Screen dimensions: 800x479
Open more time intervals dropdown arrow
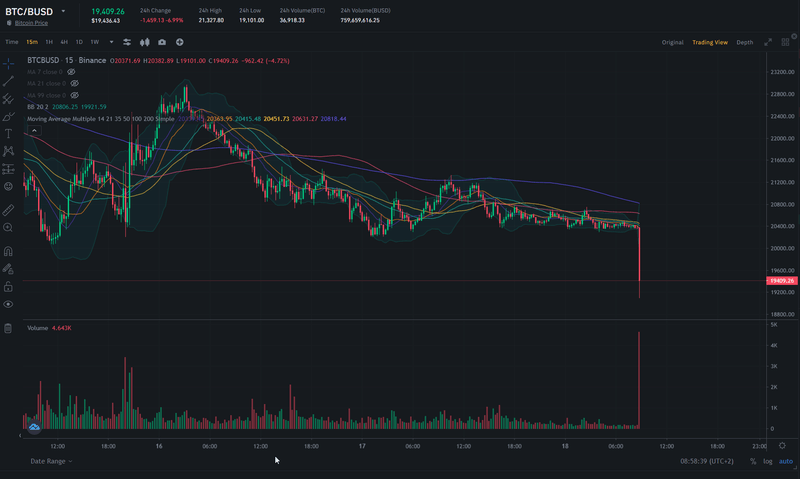point(109,42)
